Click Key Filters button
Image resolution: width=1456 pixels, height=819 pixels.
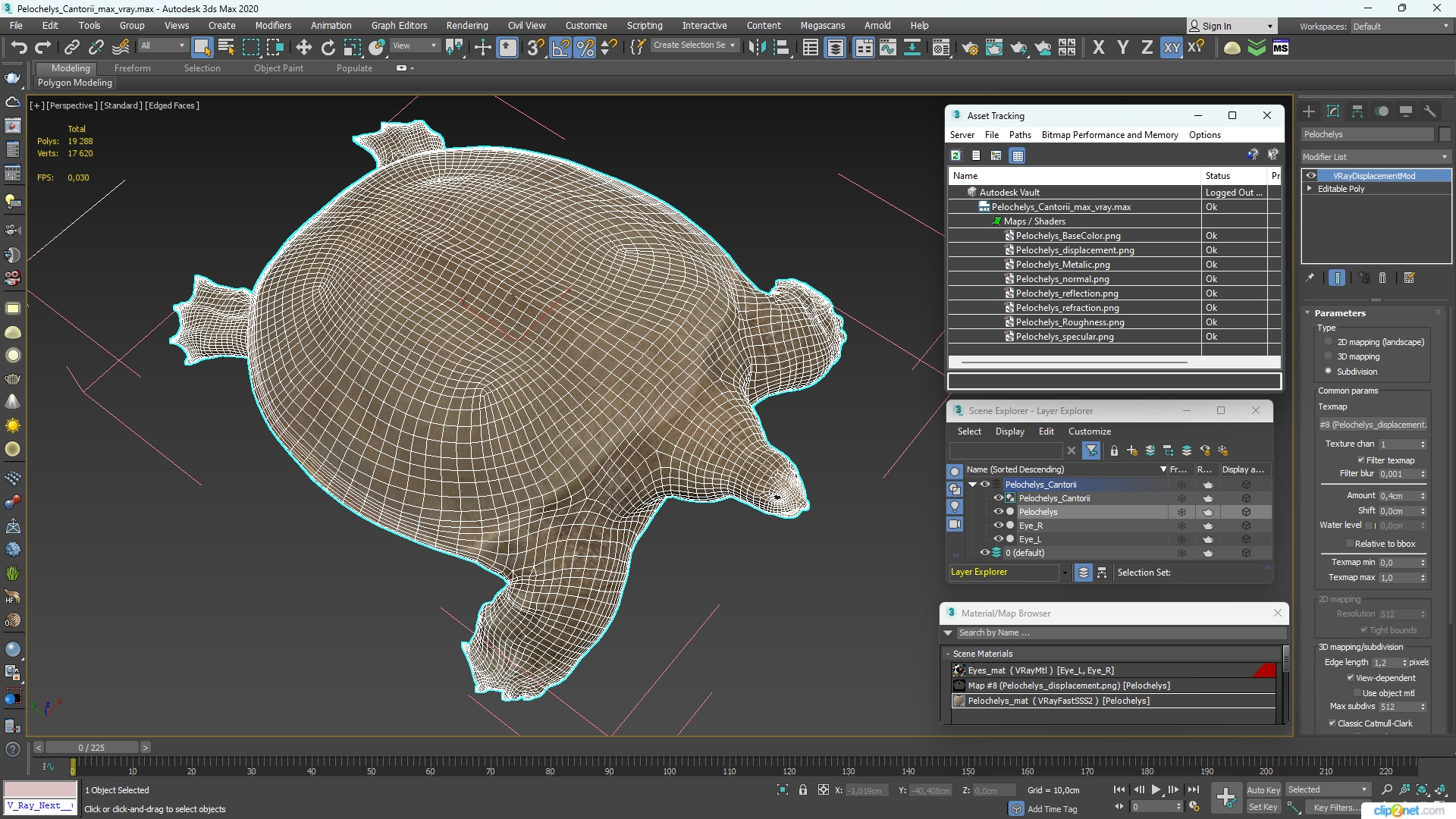pyautogui.click(x=1336, y=808)
